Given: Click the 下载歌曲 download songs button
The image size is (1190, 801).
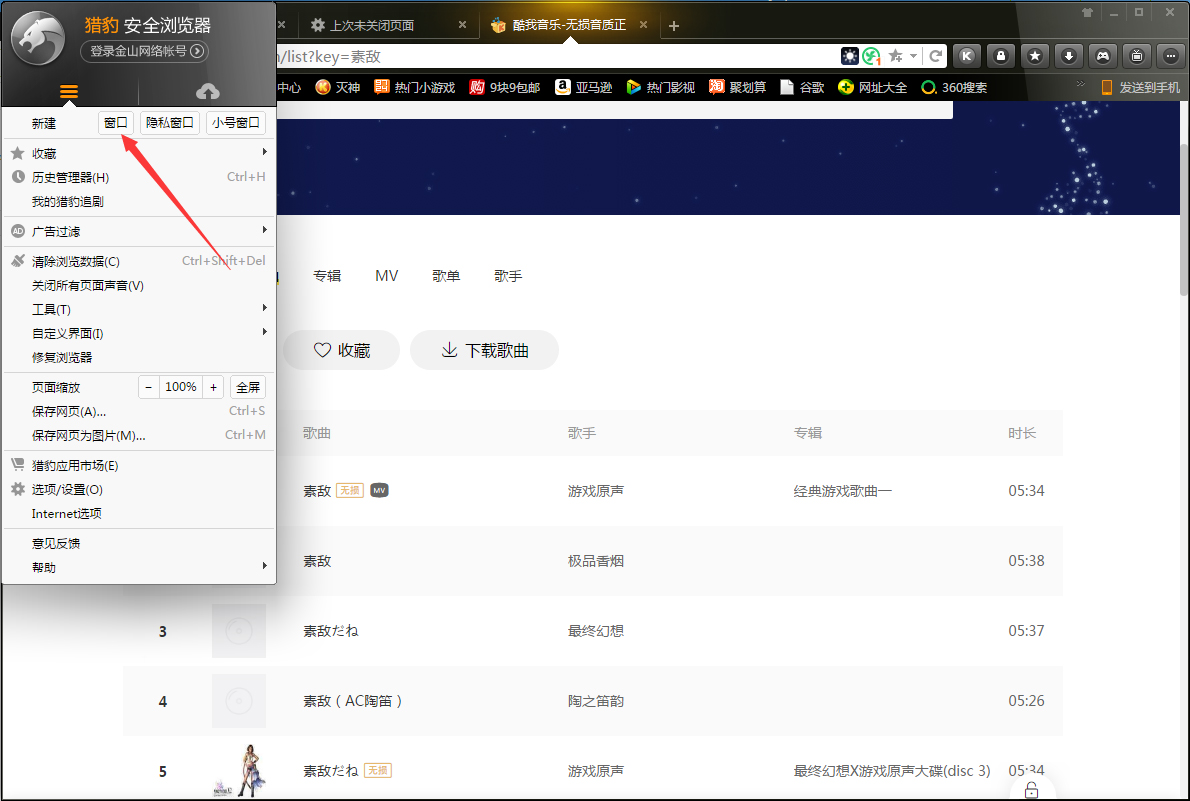Looking at the screenshot, I should point(484,350).
